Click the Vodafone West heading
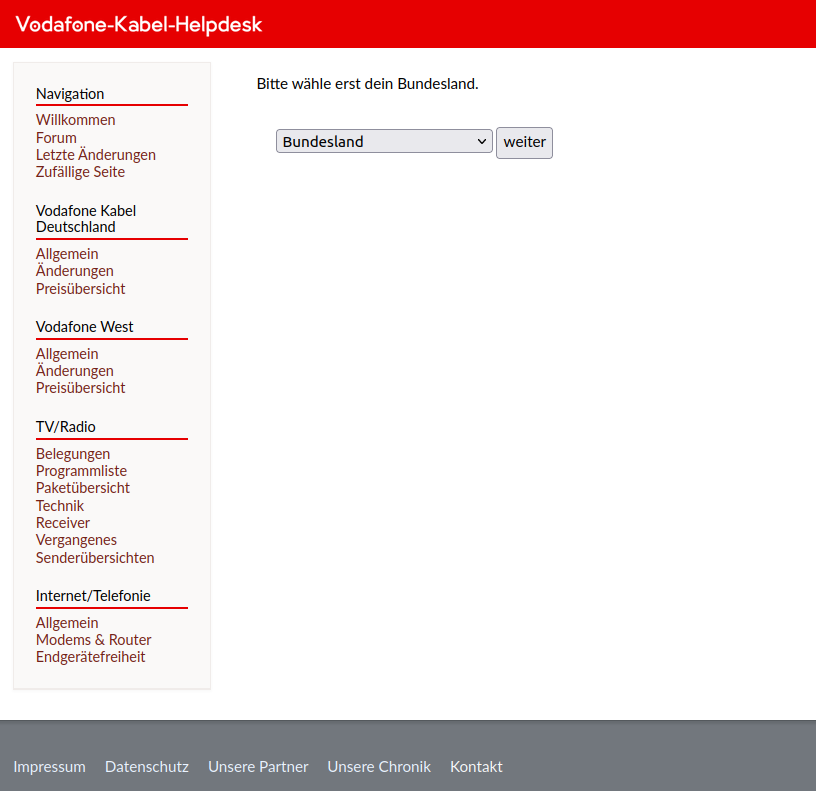816x794 pixels. coord(85,327)
